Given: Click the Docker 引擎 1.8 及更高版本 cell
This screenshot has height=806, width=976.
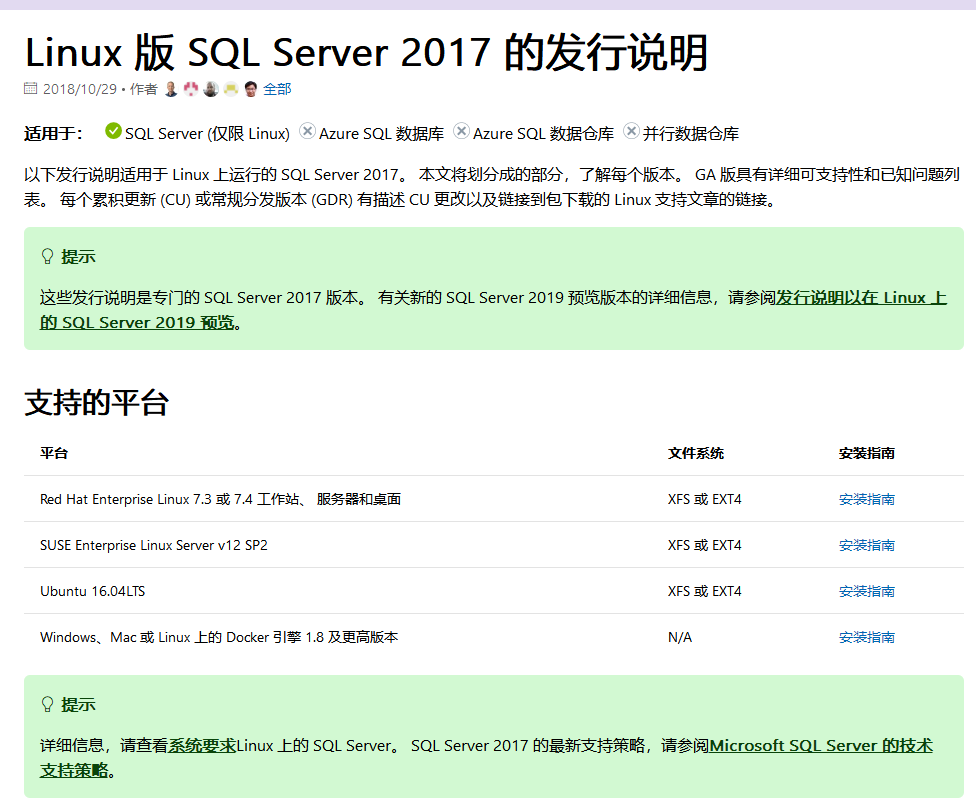Looking at the screenshot, I should click(x=219, y=637).
